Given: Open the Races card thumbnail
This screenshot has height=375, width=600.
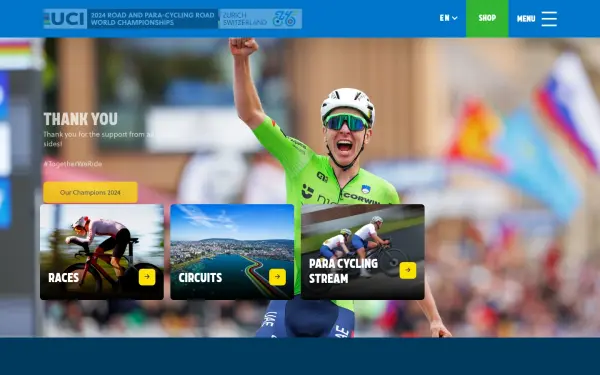Looking at the screenshot, I should click(x=102, y=252).
